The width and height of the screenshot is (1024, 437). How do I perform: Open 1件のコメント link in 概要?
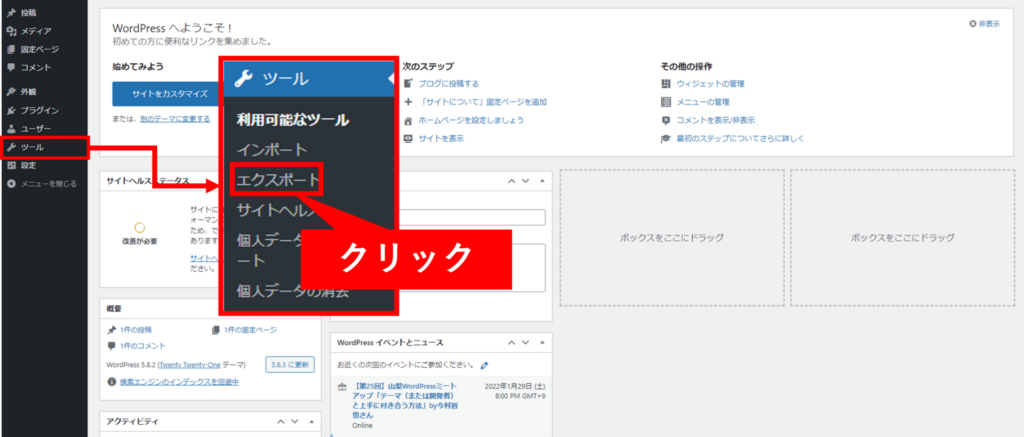(142, 346)
